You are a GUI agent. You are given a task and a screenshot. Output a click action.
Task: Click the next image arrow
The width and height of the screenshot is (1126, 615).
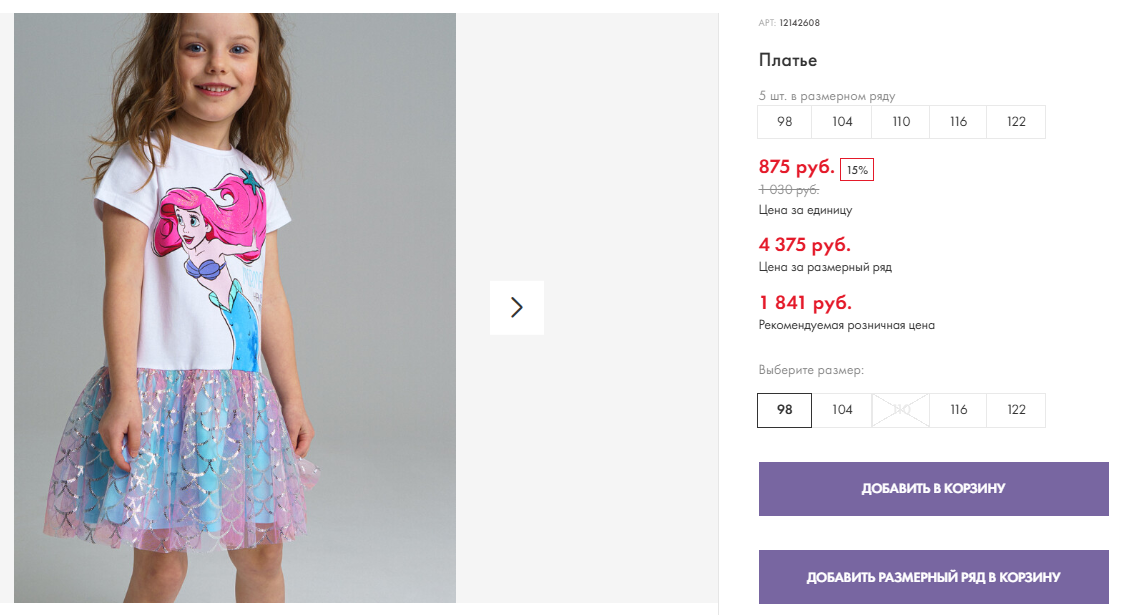point(516,307)
